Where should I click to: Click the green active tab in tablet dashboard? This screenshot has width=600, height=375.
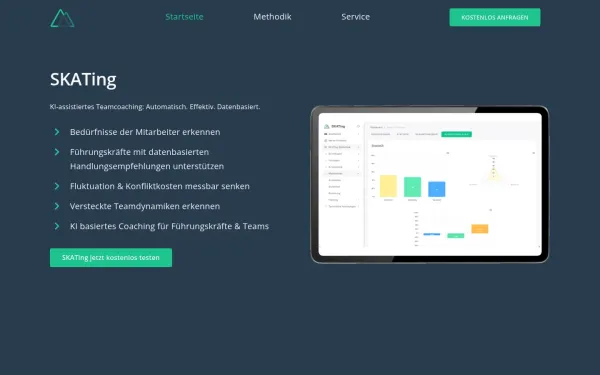pyautogui.click(x=457, y=134)
